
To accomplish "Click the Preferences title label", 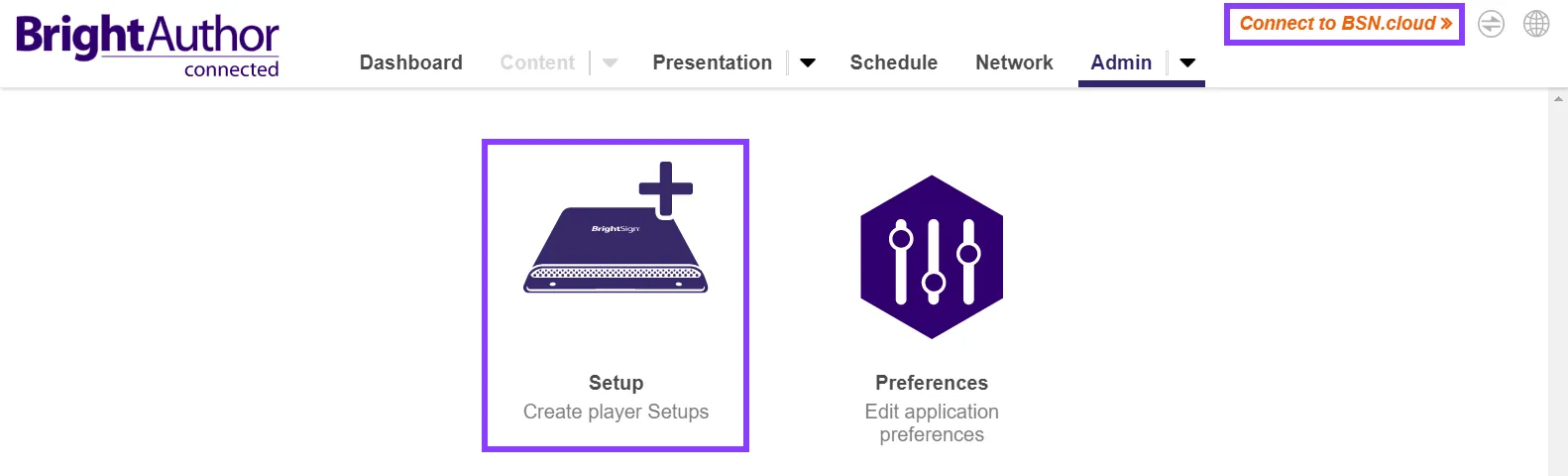I will (932, 383).
